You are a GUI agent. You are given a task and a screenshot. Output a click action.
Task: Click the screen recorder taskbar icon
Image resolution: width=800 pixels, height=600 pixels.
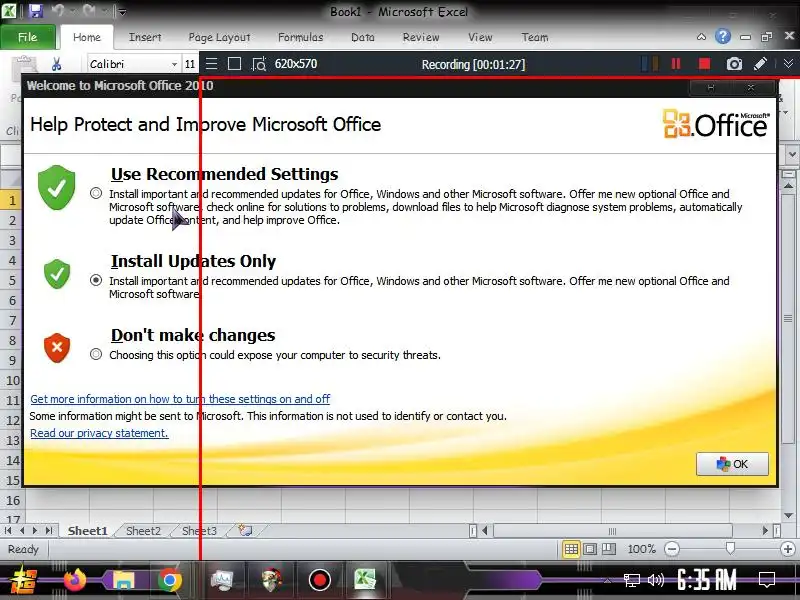319,580
